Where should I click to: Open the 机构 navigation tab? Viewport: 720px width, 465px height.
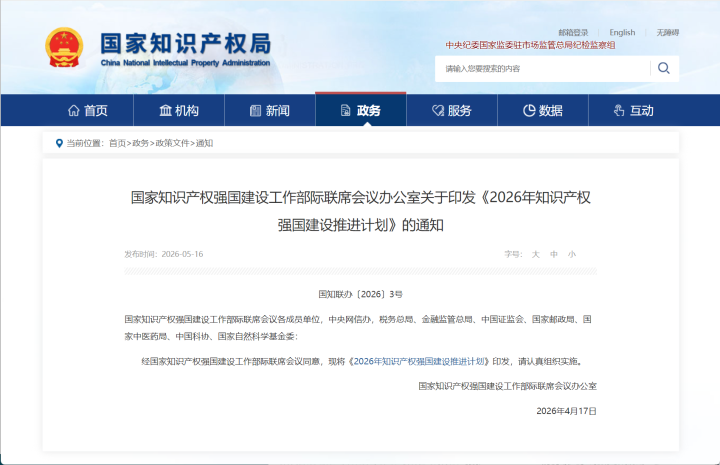pos(179,110)
